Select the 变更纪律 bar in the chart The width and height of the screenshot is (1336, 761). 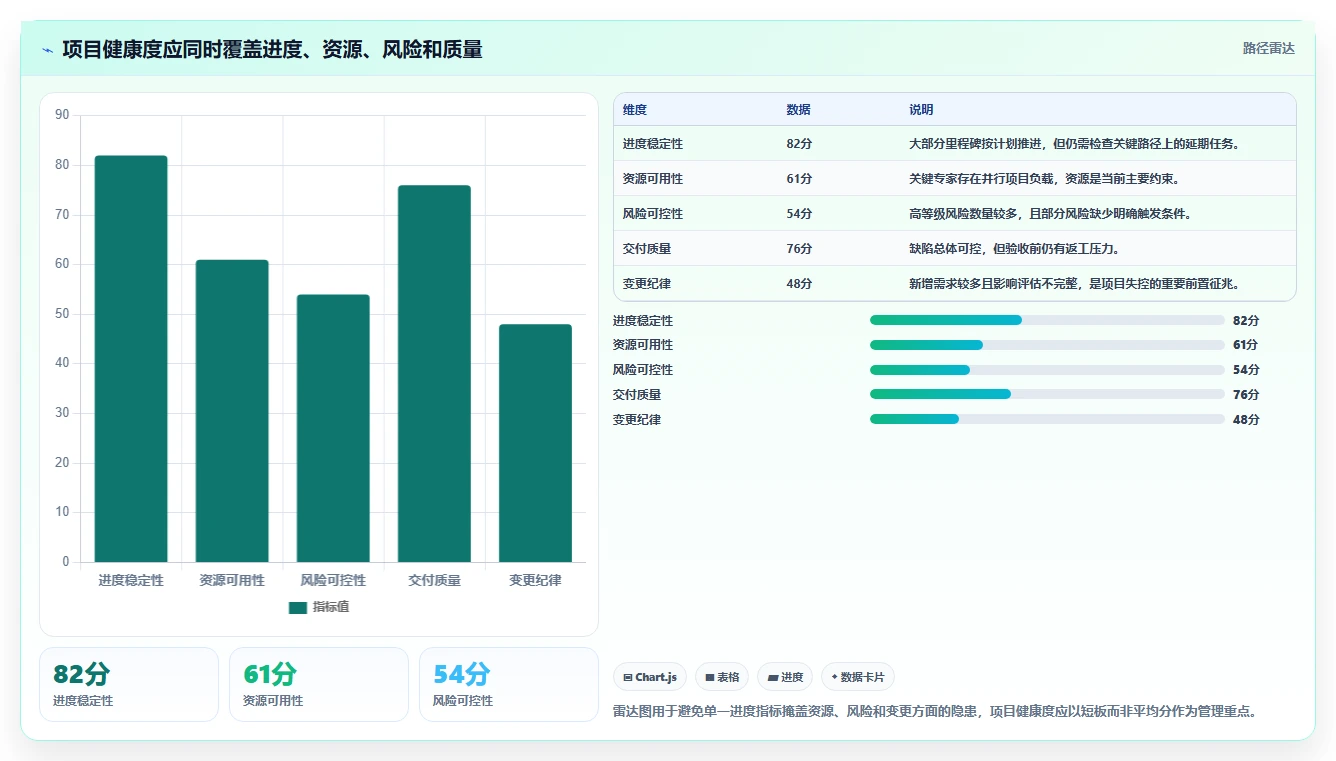pyautogui.click(x=535, y=443)
